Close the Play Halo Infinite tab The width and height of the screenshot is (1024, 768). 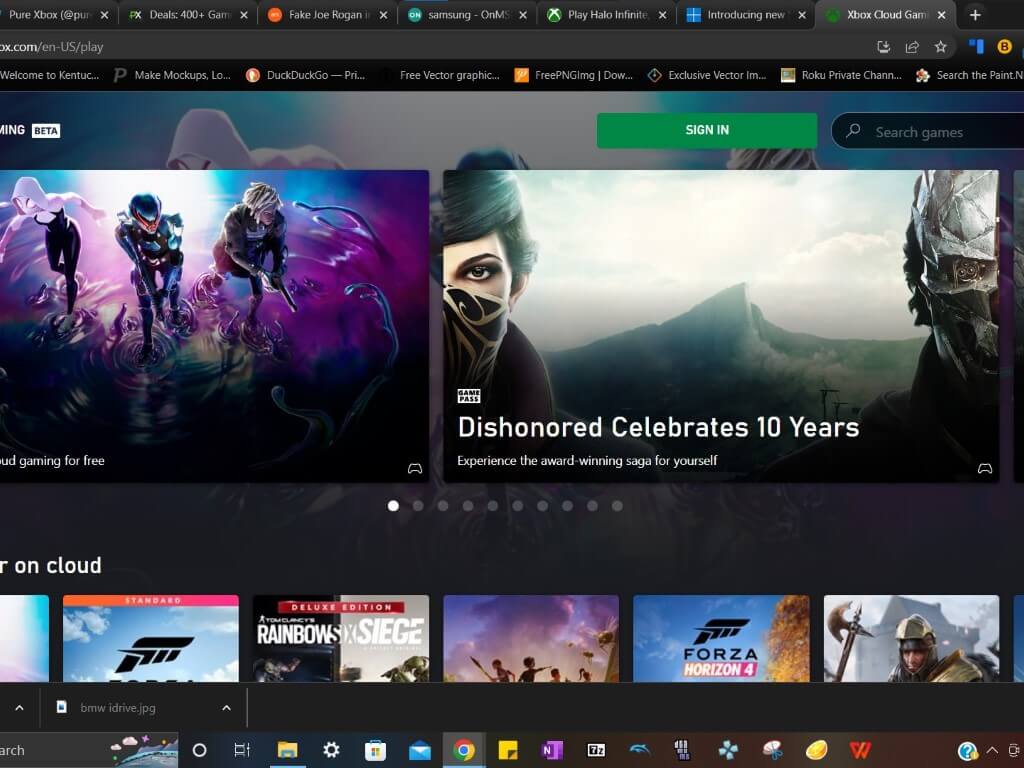662,14
